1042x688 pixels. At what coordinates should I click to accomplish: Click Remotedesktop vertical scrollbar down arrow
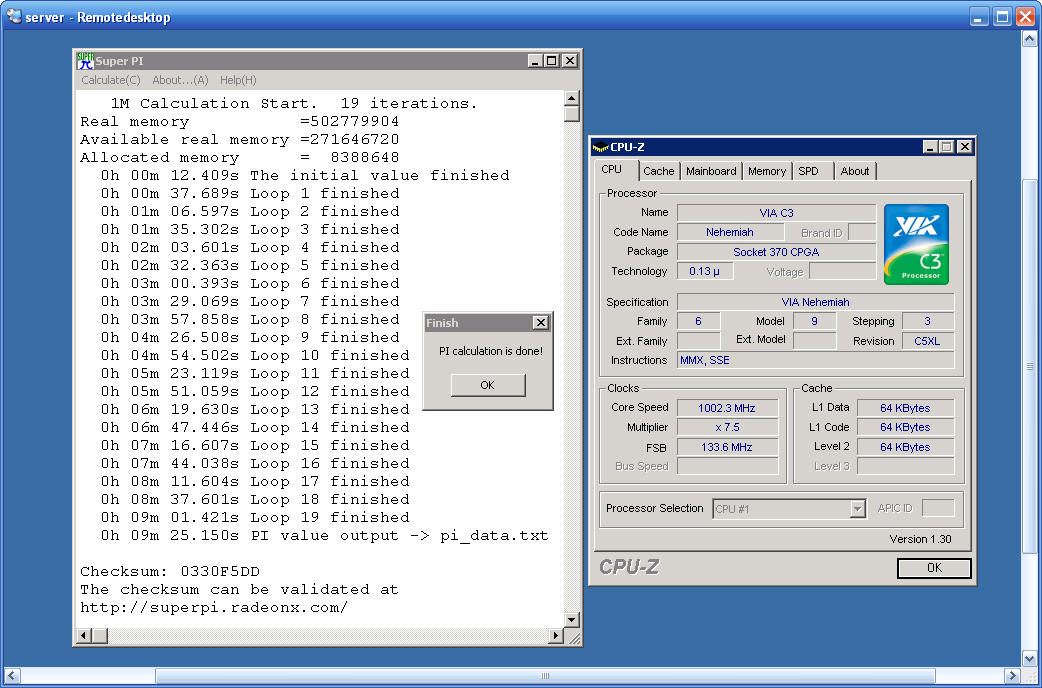(x=1029, y=659)
